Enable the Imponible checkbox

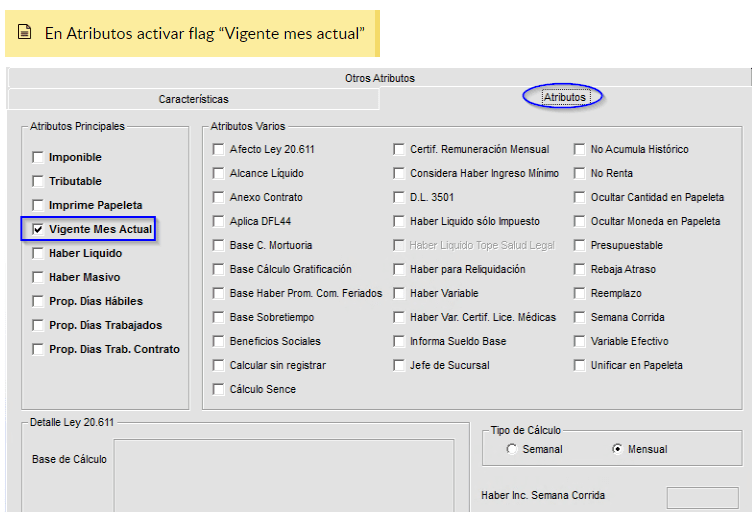click(38, 157)
